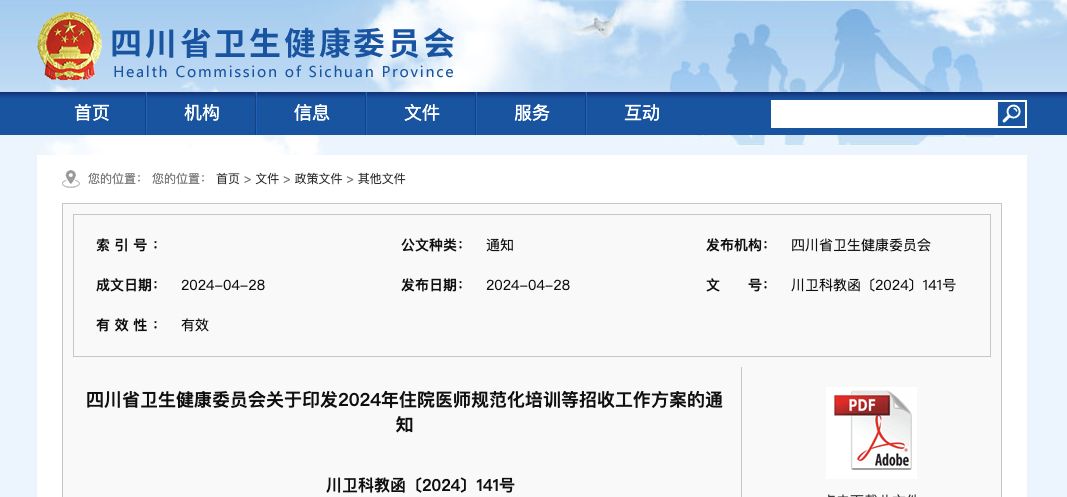Click the location pin icon
This screenshot has width=1067, height=497.
(71, 179)
